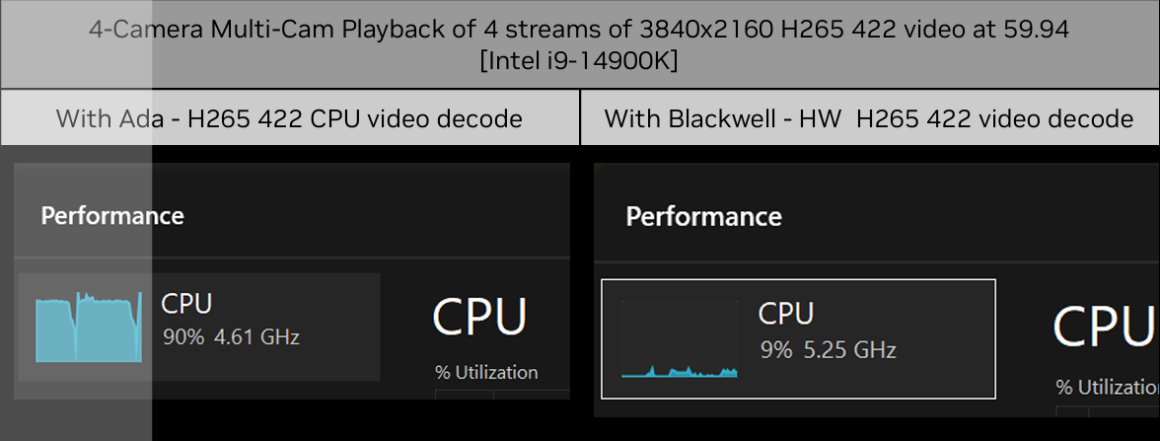Click the utilization chart grid in Blackwell panel
Image resolution: width=1160 pixels, height=441 pixels.
point(1107,411)
